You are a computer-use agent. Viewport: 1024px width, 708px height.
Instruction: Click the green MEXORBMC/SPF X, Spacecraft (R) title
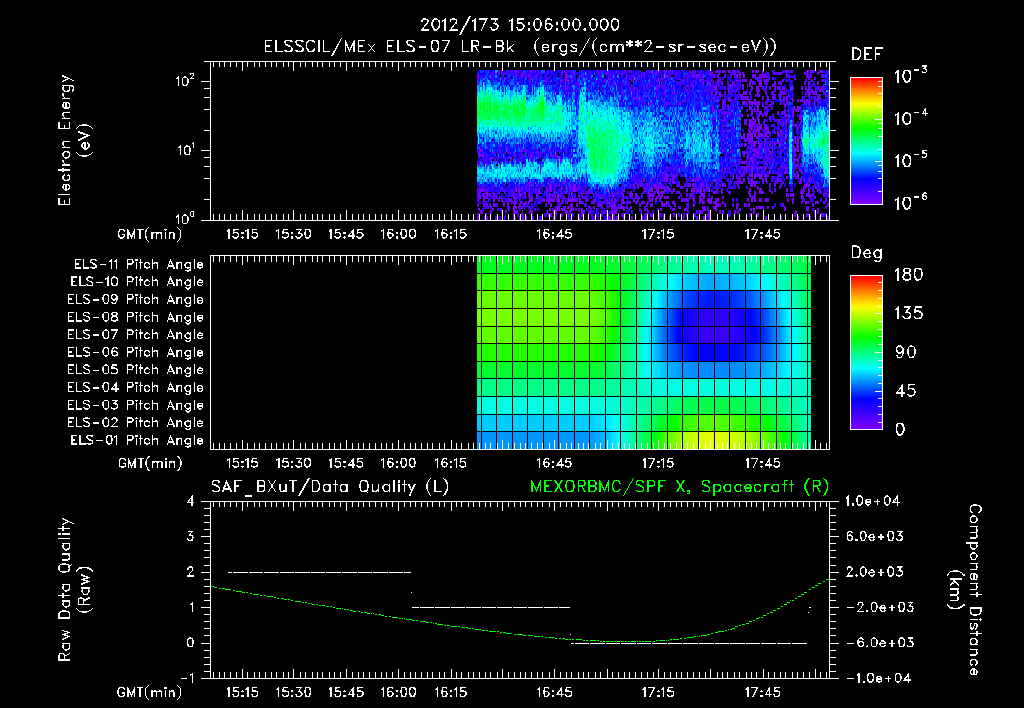point(679,487)
